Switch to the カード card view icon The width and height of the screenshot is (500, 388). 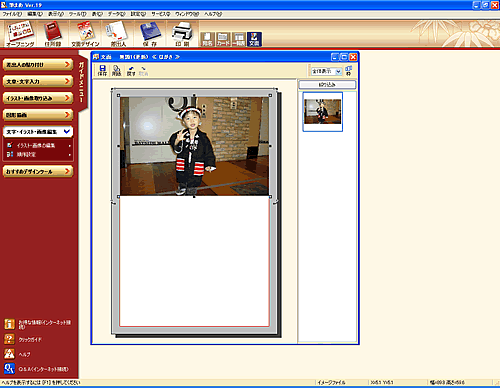click(x=223, y=39)
